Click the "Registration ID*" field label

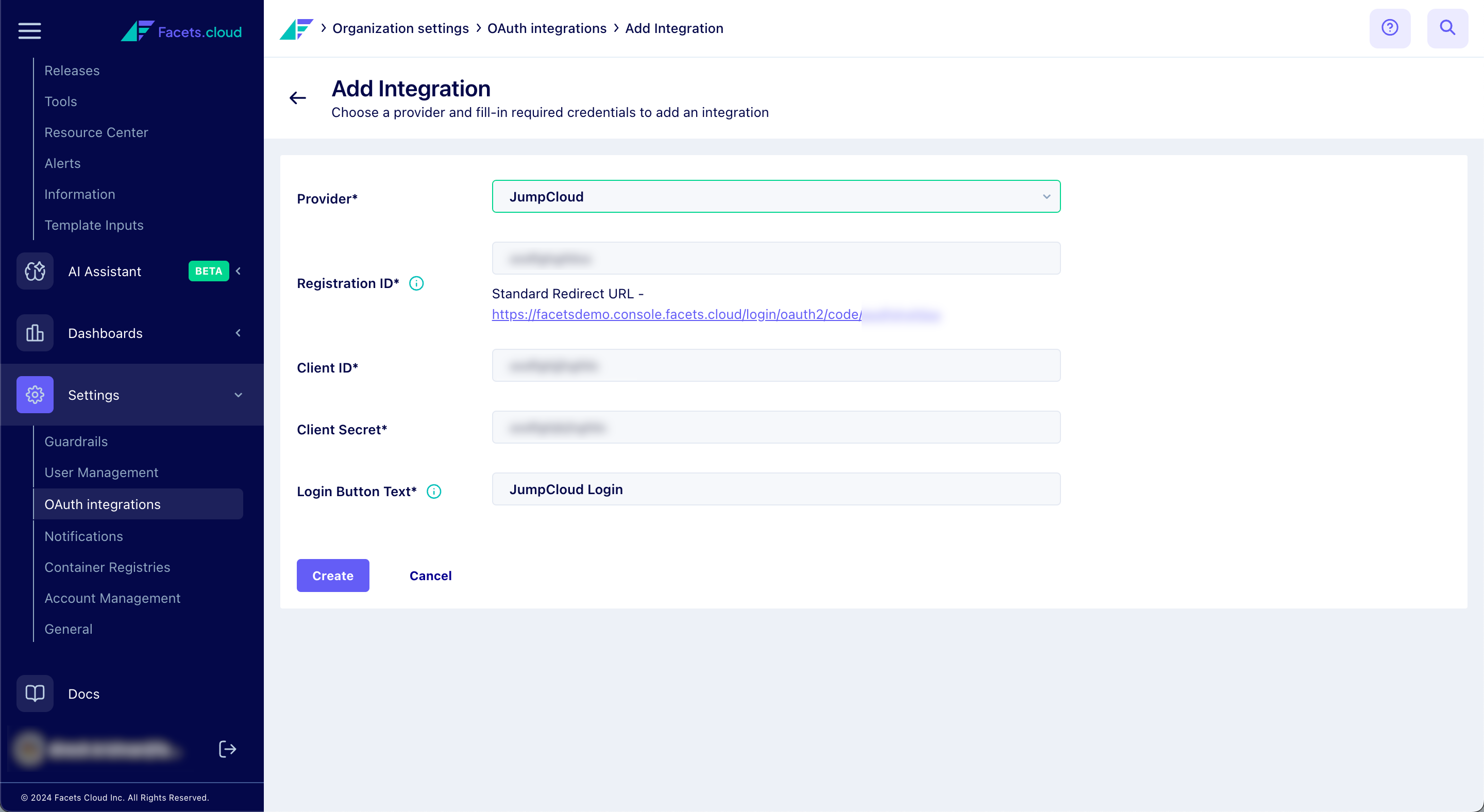(x=348, y=283)
